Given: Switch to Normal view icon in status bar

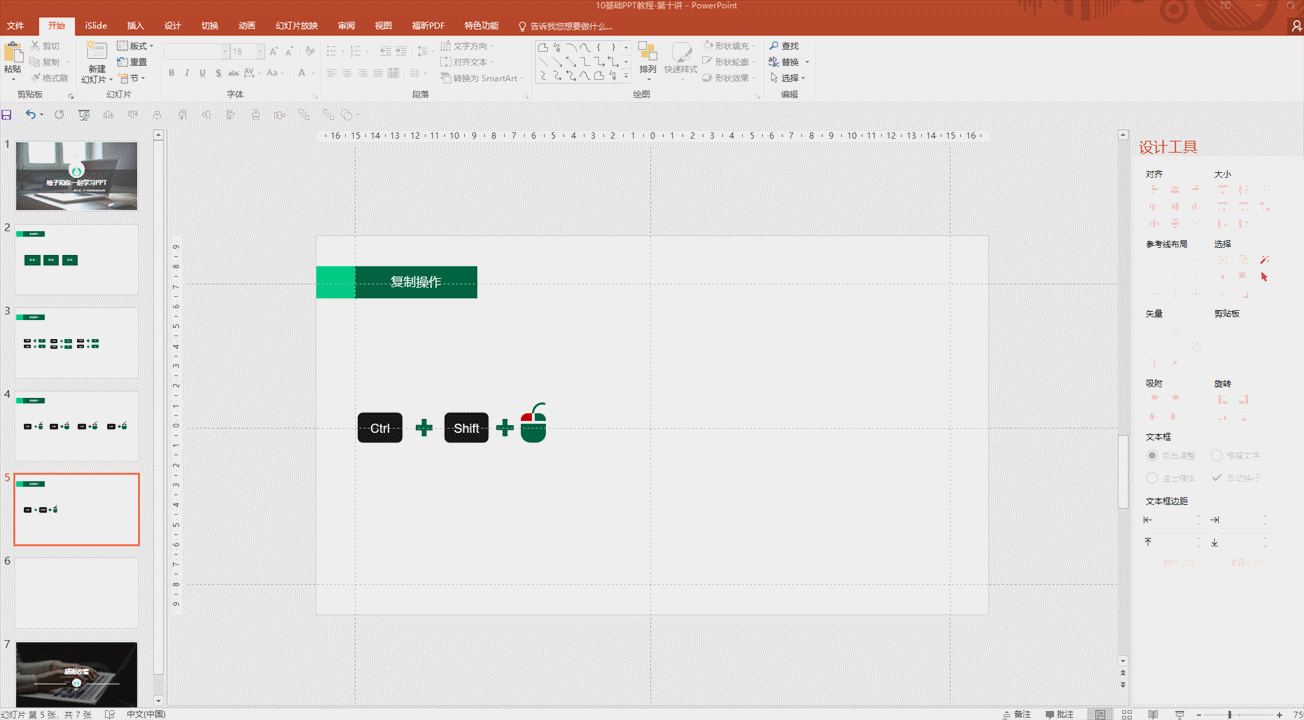Looking at the screenshot, I should pyautogui.click(x=1101, y=714).
